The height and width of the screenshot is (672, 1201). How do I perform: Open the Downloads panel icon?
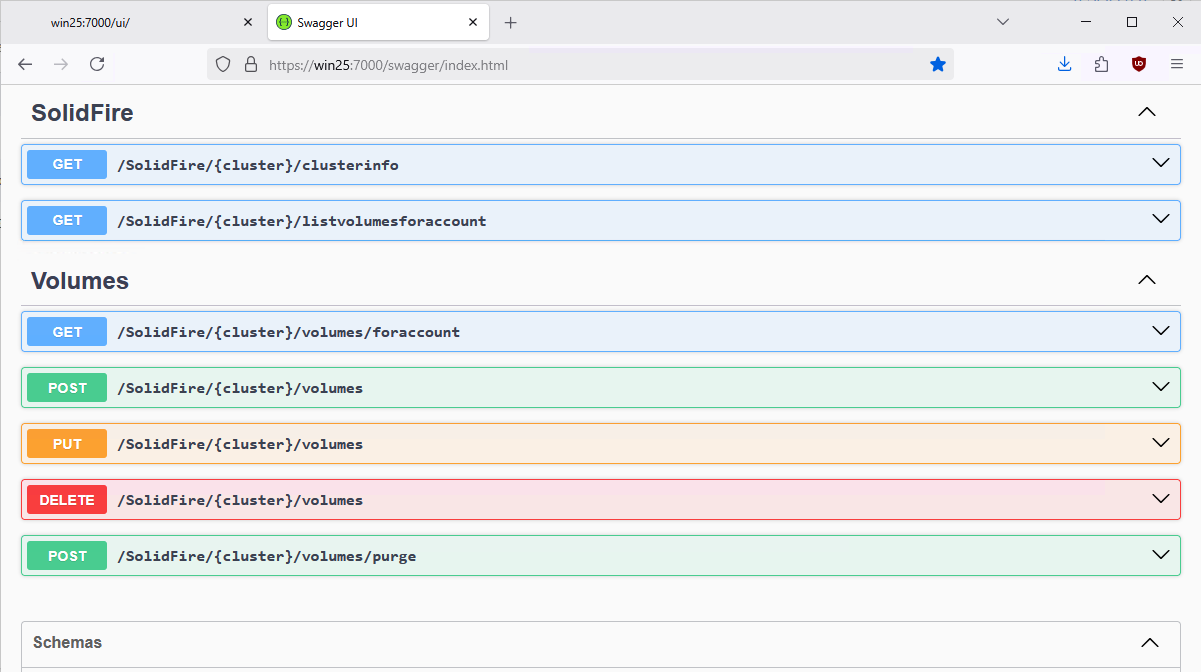pyautogui.click(x=1065, y=64)
